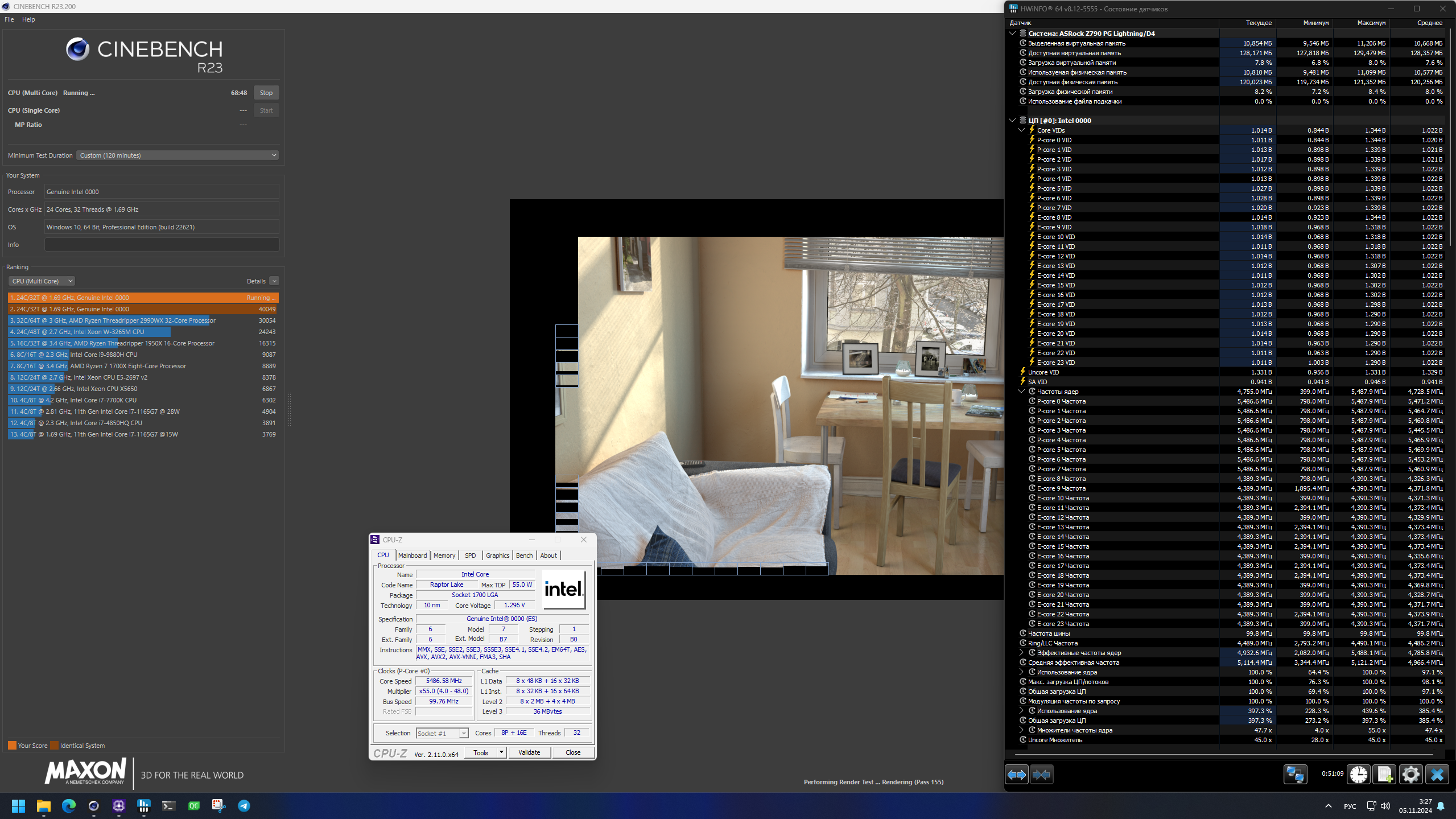The width and height of the screenshot is (1456, 819).
Task: Reset HWiNFO elapsed time clock icon
Action: click(1359, 775)
